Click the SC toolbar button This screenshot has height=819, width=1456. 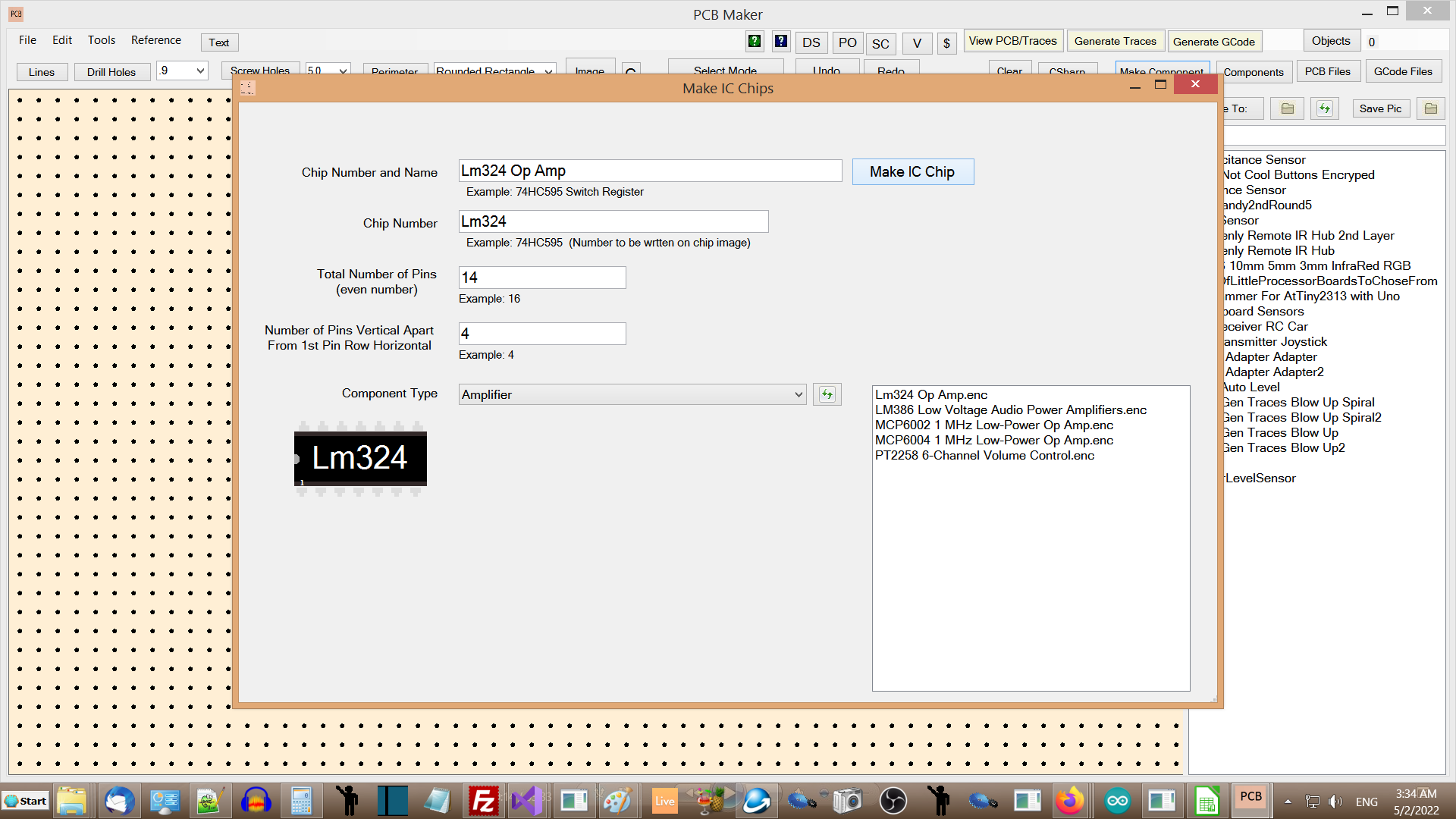pos(880,44)
